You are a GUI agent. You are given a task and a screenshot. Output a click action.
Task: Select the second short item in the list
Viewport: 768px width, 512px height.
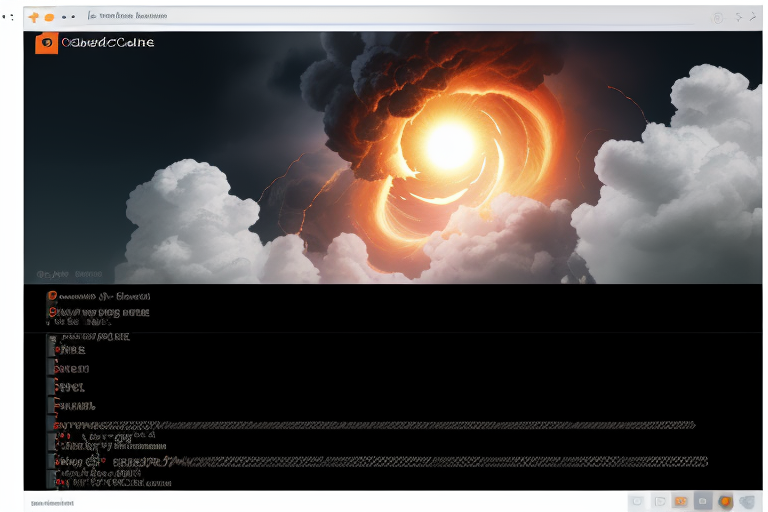[x=70, y=369]
